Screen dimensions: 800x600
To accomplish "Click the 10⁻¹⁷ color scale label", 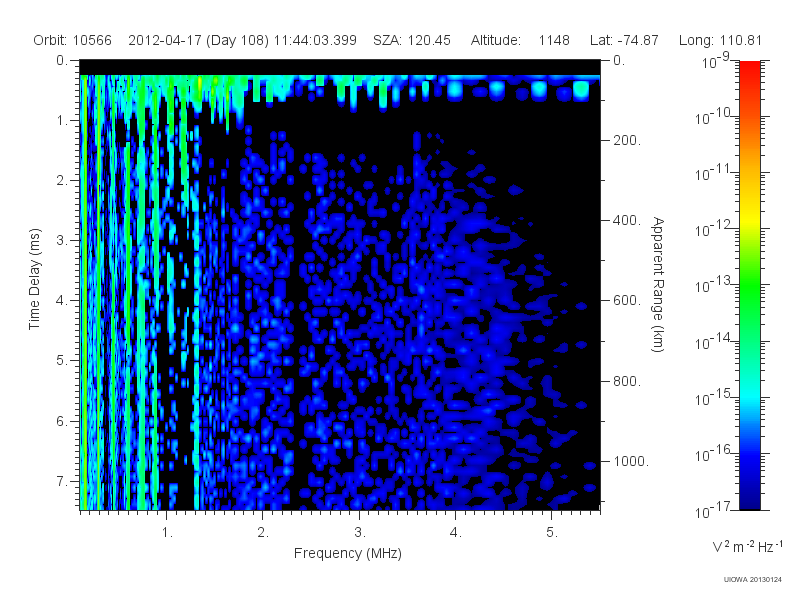I will [x=714, y=510].
